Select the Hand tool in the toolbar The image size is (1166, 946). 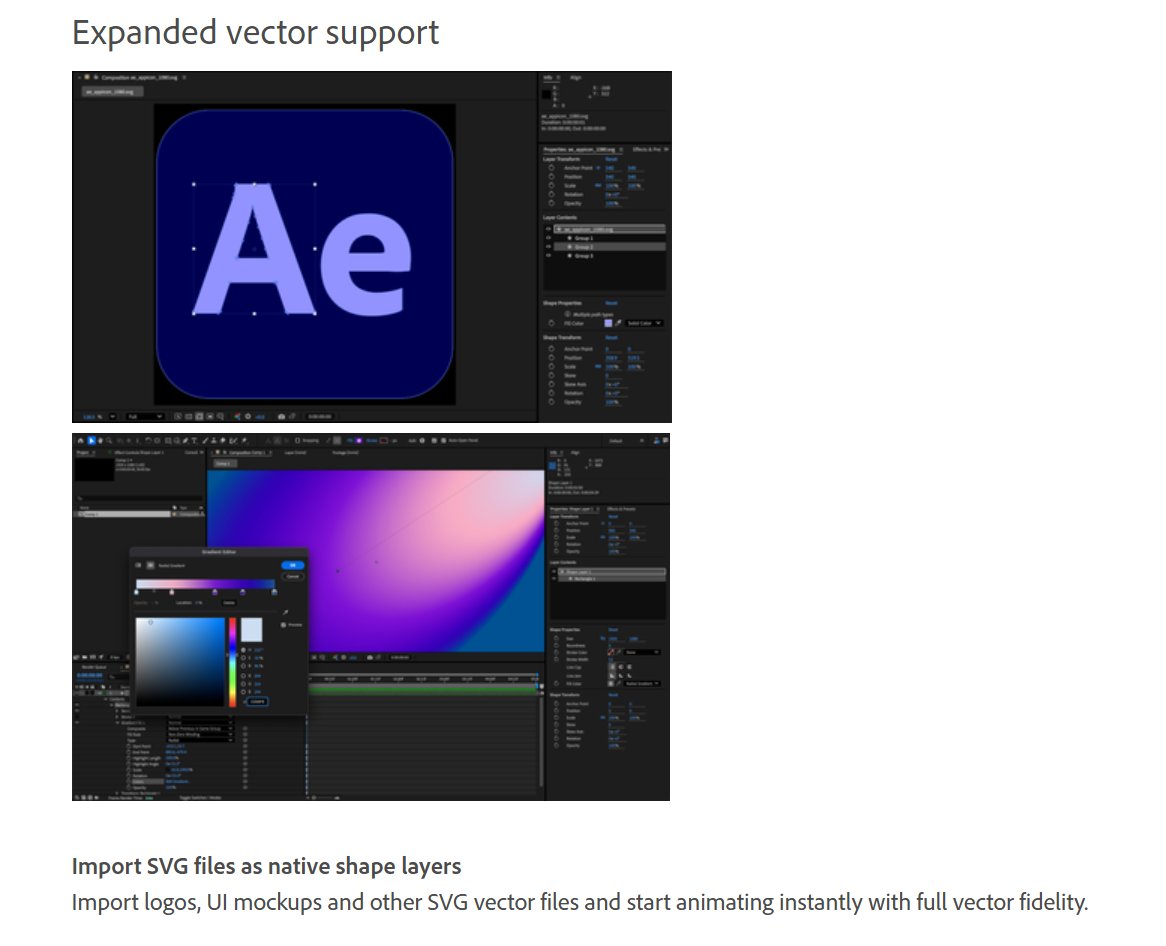[100, 440]
